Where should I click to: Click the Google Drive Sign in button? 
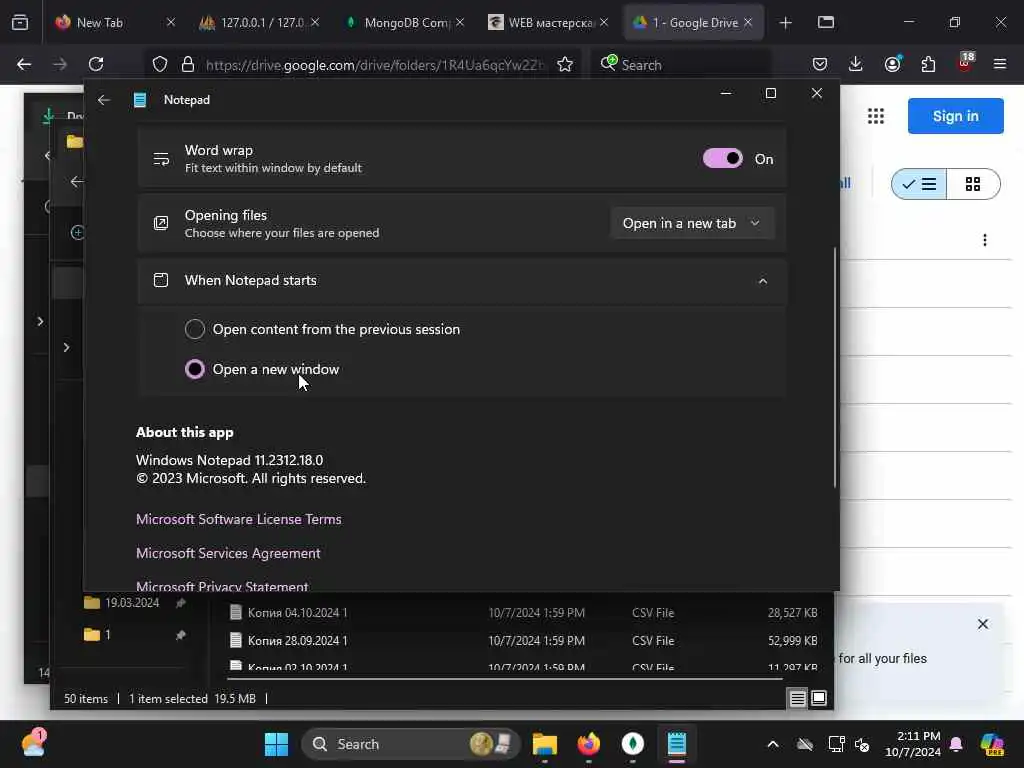[x=955, y=116]
